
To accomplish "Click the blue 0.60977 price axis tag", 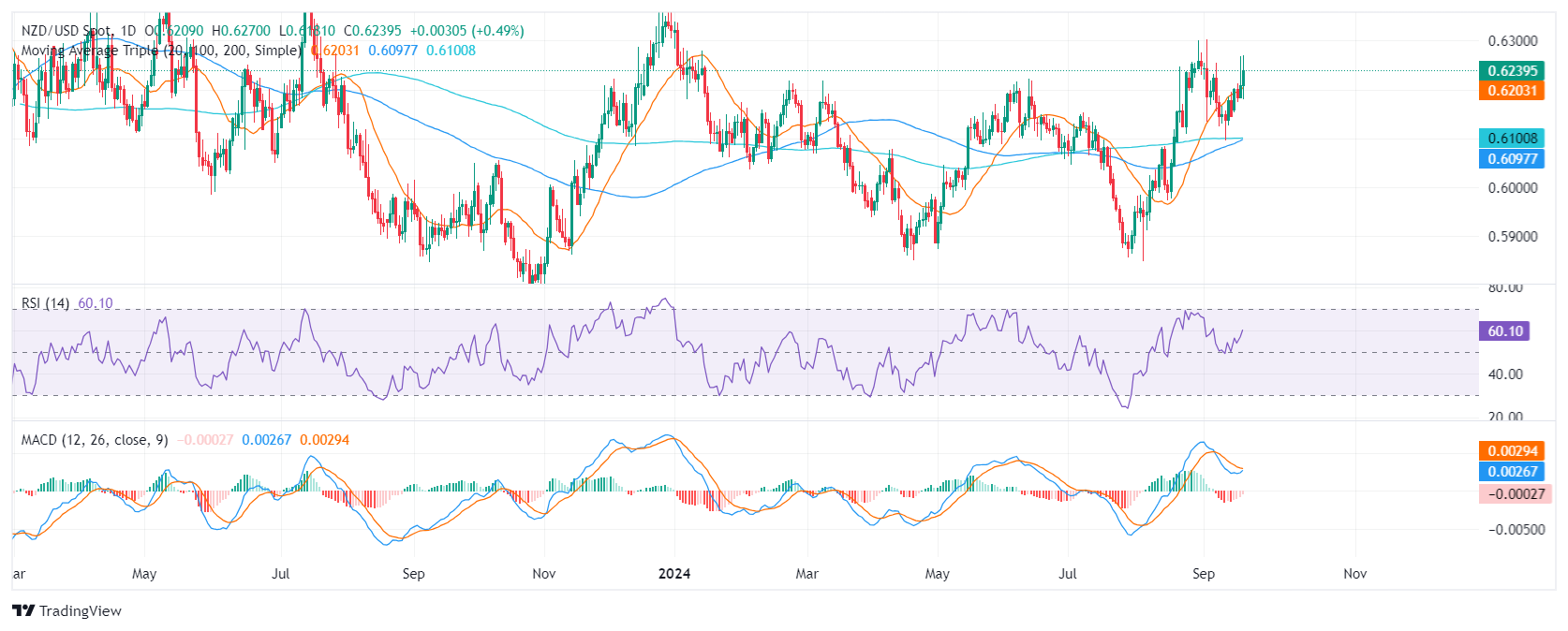I will (x=1512, y=159).
